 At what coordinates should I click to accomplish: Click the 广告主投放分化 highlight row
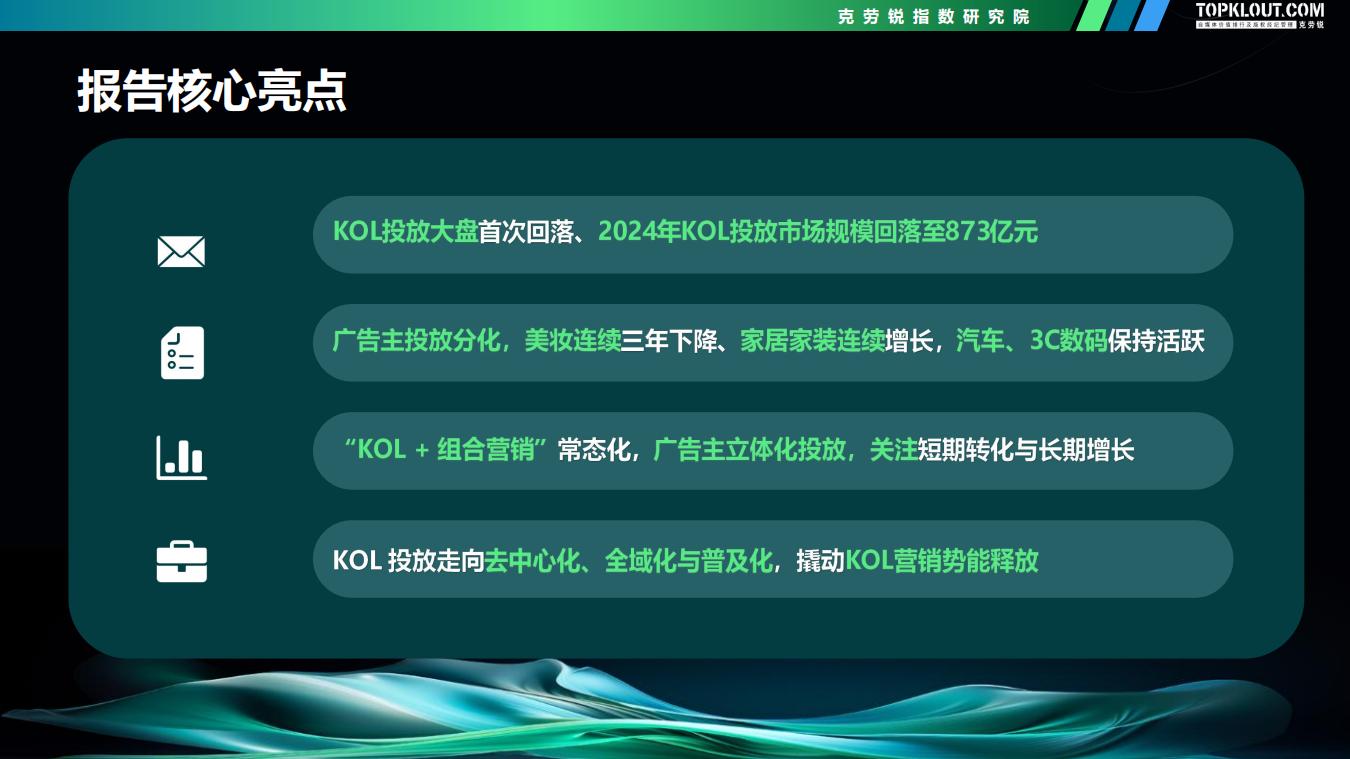[773, 342]
